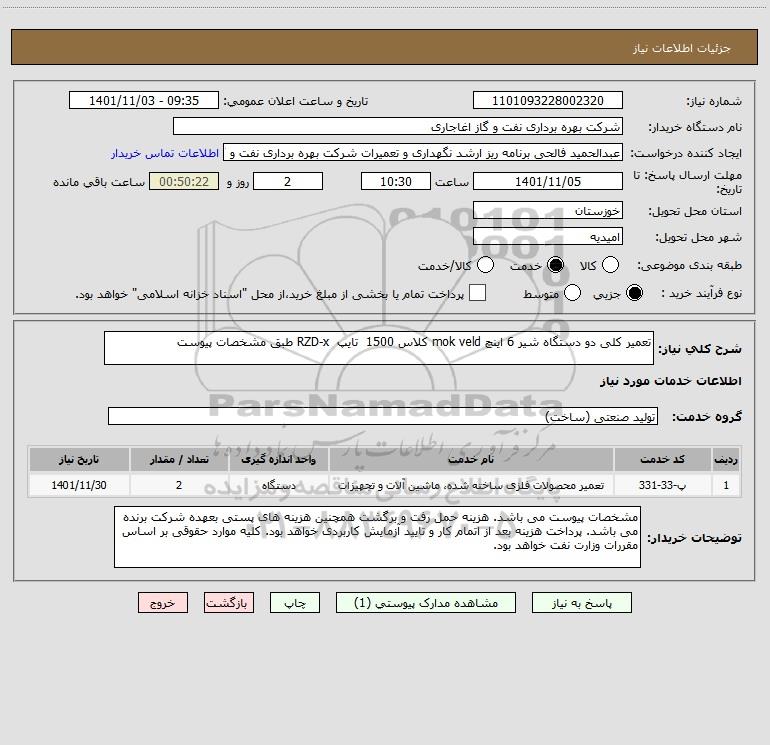The image size is (770, 745).
Task: Open اطلاعات تماس خریدار link
Action: pos(165,153)
